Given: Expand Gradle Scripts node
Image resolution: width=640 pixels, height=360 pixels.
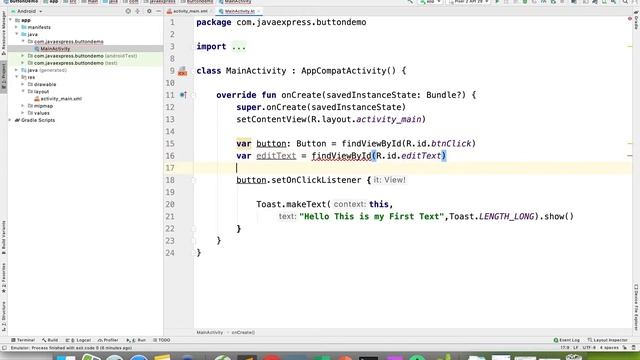Looking at the screenshot, I should coord(11,120).
